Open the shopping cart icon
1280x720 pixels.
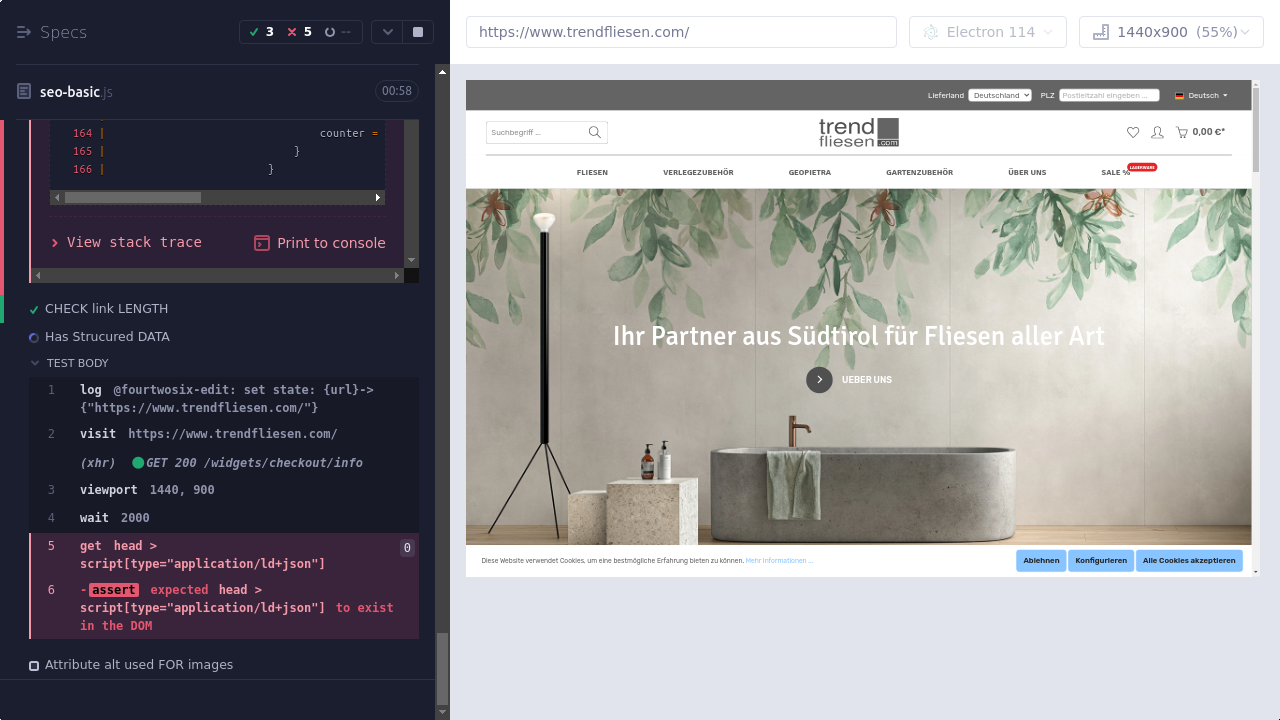(1182, 132)
